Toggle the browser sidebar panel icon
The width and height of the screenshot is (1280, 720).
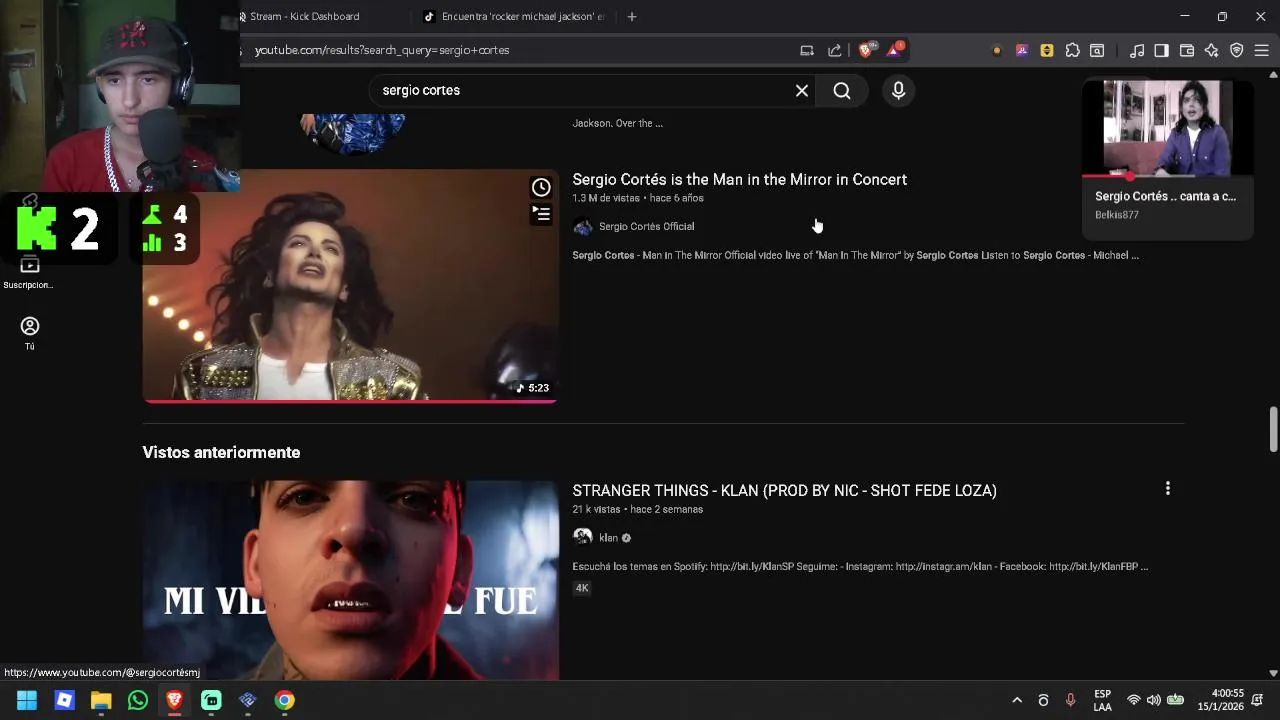click(x=1161, y=50)
